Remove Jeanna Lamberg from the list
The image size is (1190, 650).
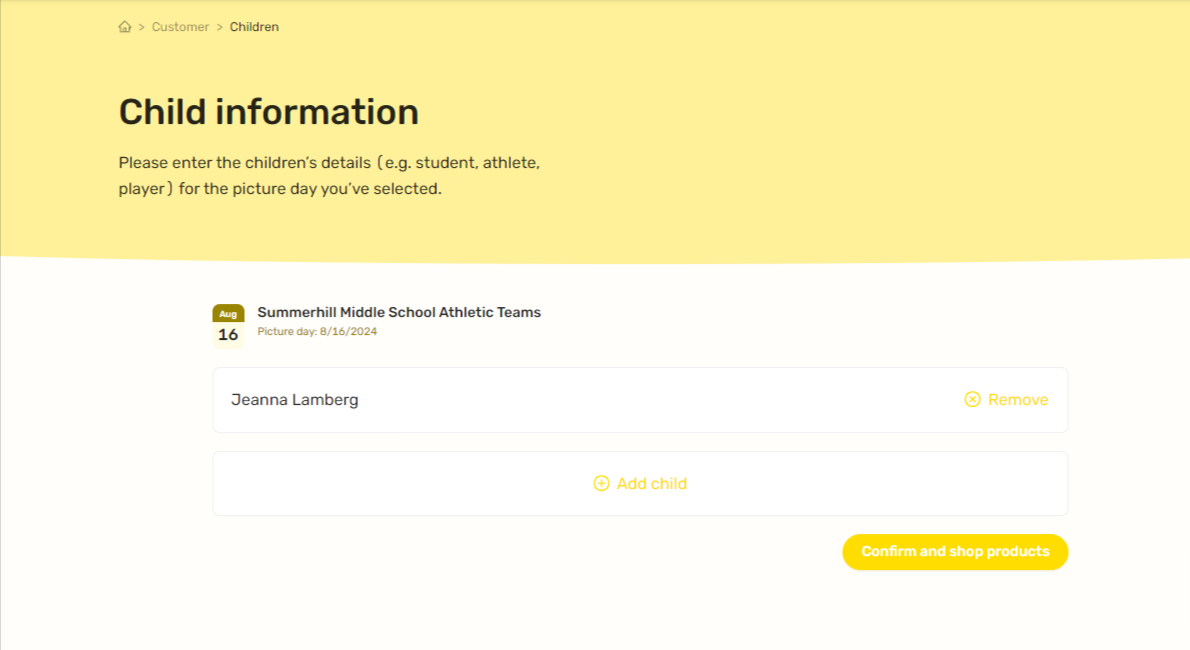point(1006,399)
